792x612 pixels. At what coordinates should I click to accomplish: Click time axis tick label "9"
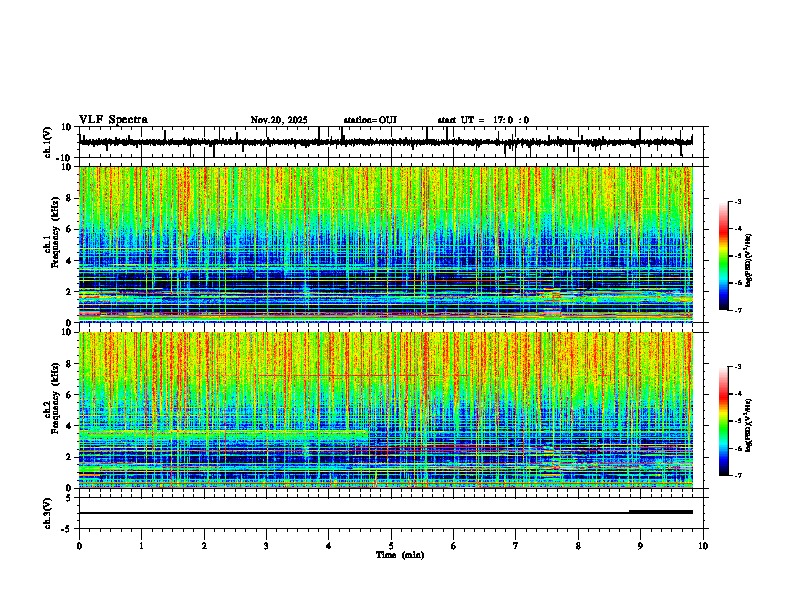tap(640, 546)
